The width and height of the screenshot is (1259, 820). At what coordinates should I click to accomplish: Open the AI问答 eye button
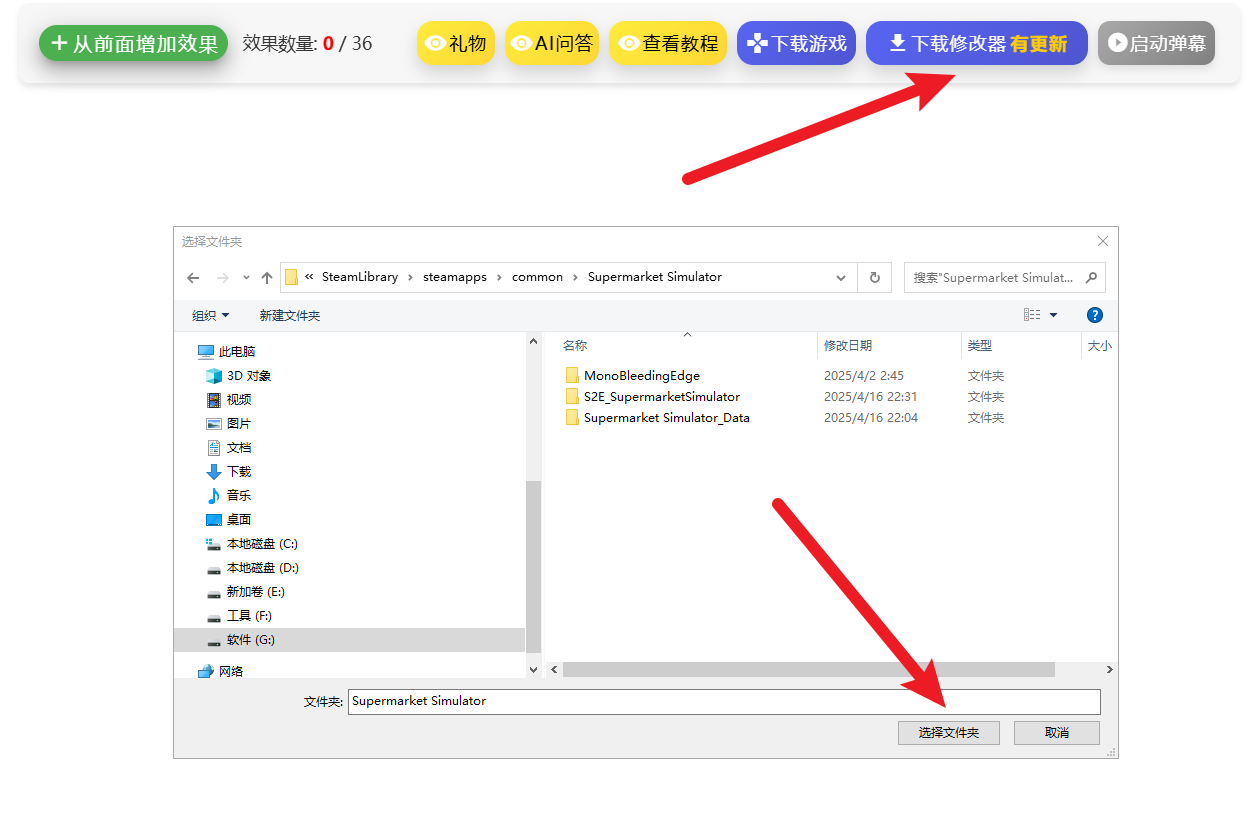(x=552, y=44)
